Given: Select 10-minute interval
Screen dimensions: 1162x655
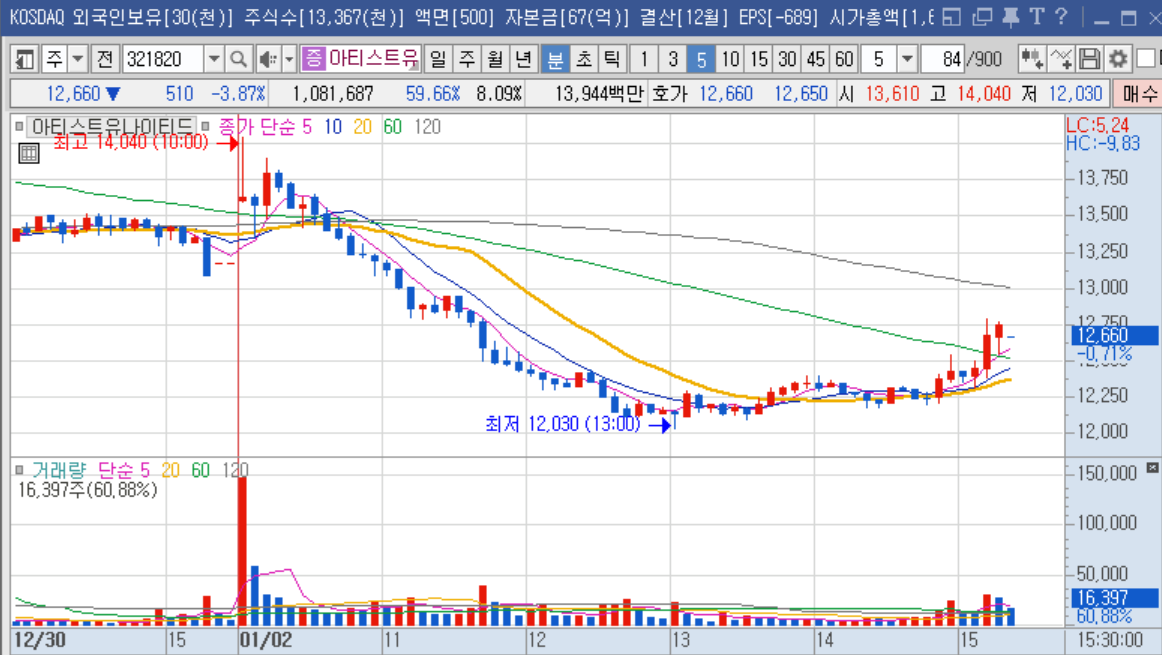Looking at the screenshot, I should click(x=730, y=59).
